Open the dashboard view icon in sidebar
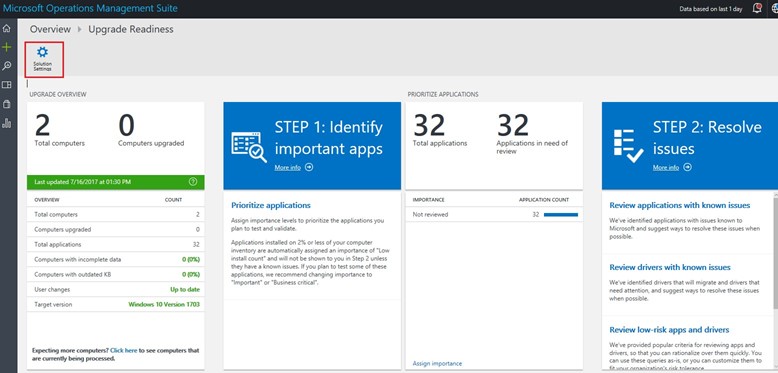 click(6, 85)
